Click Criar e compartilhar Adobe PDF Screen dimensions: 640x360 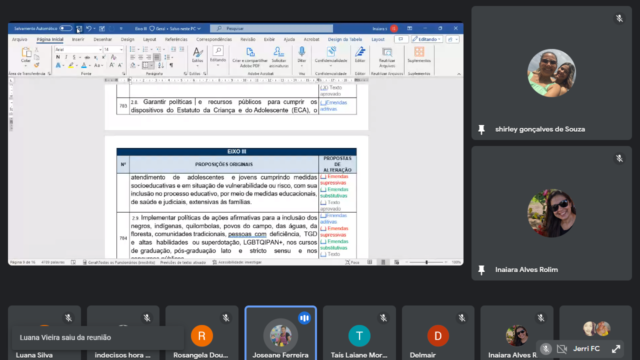250,57
